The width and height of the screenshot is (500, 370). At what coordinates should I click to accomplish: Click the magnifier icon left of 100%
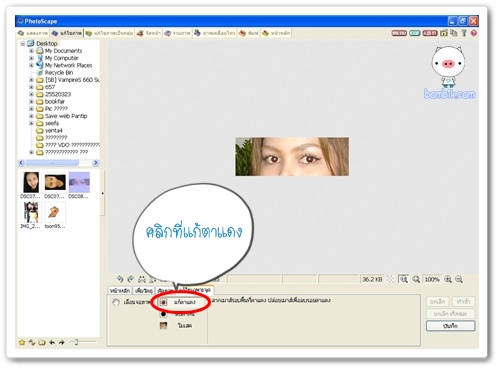pyautogui.click(x=416, y=279)
